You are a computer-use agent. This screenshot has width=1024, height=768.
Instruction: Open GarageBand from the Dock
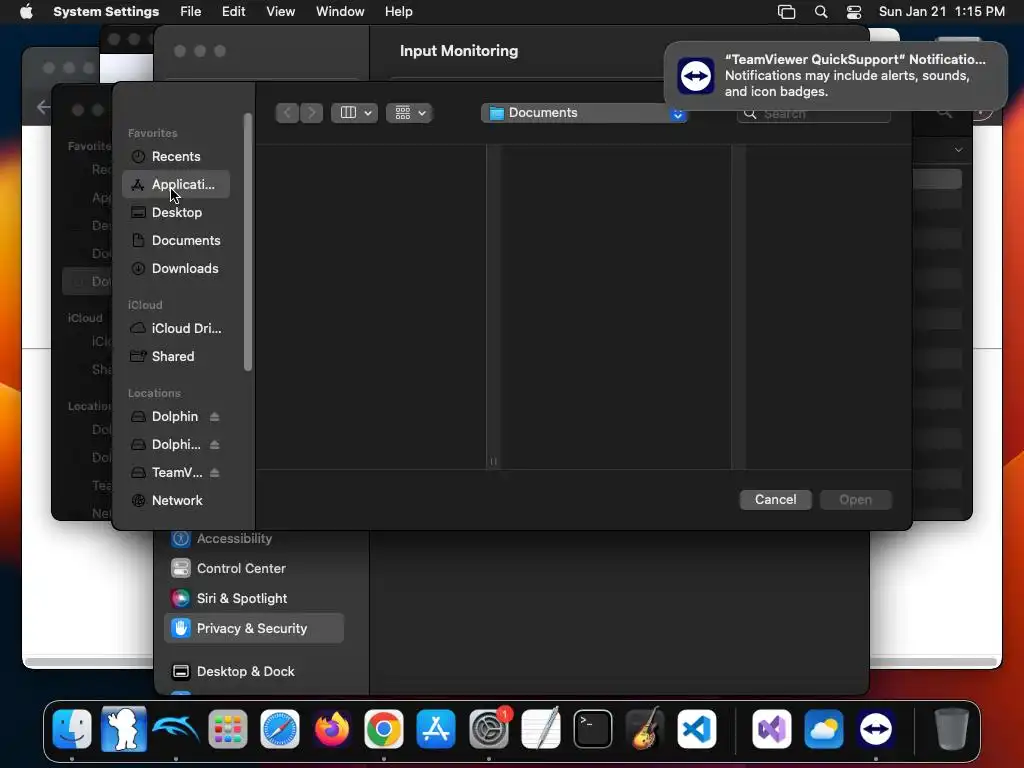click(x=645, y=729)
